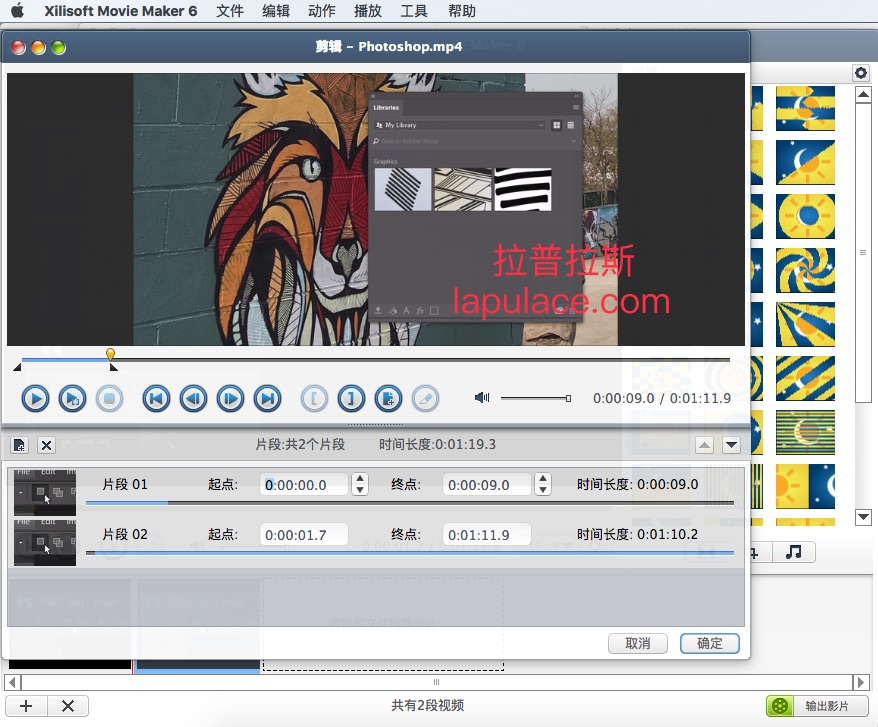Image resolution: width=878 pixels, height=727 pixels.
Task: Click the 片段 01 end time stepper
Action: coord(543,484)
